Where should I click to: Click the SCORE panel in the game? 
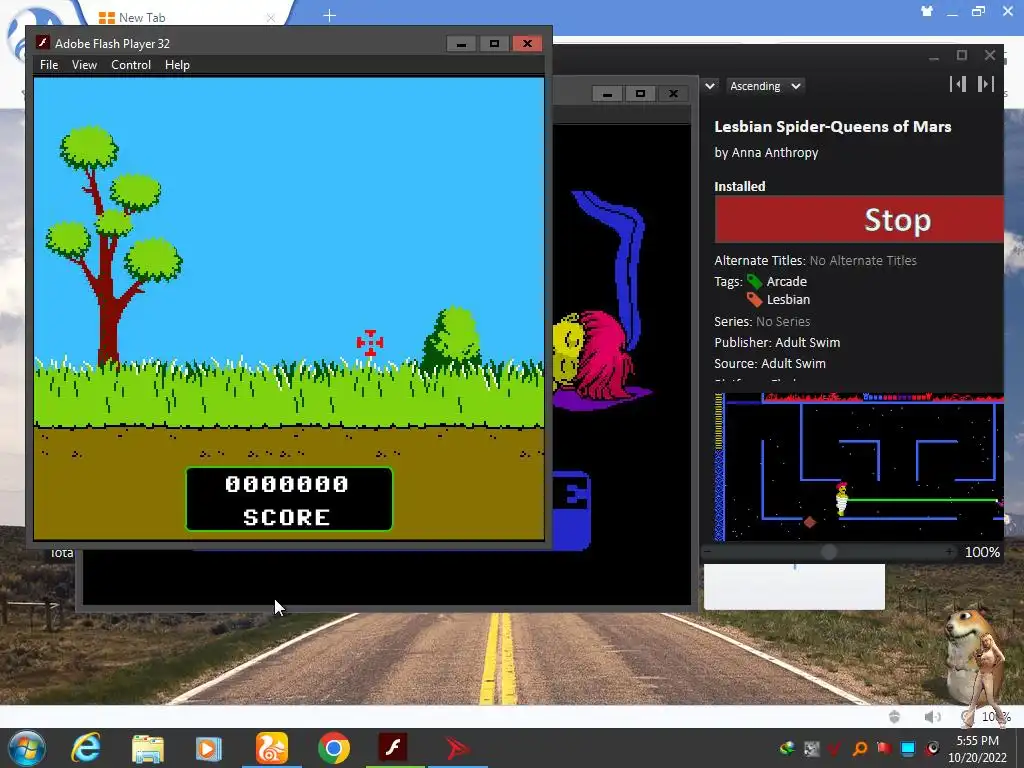tap(289, 500)
